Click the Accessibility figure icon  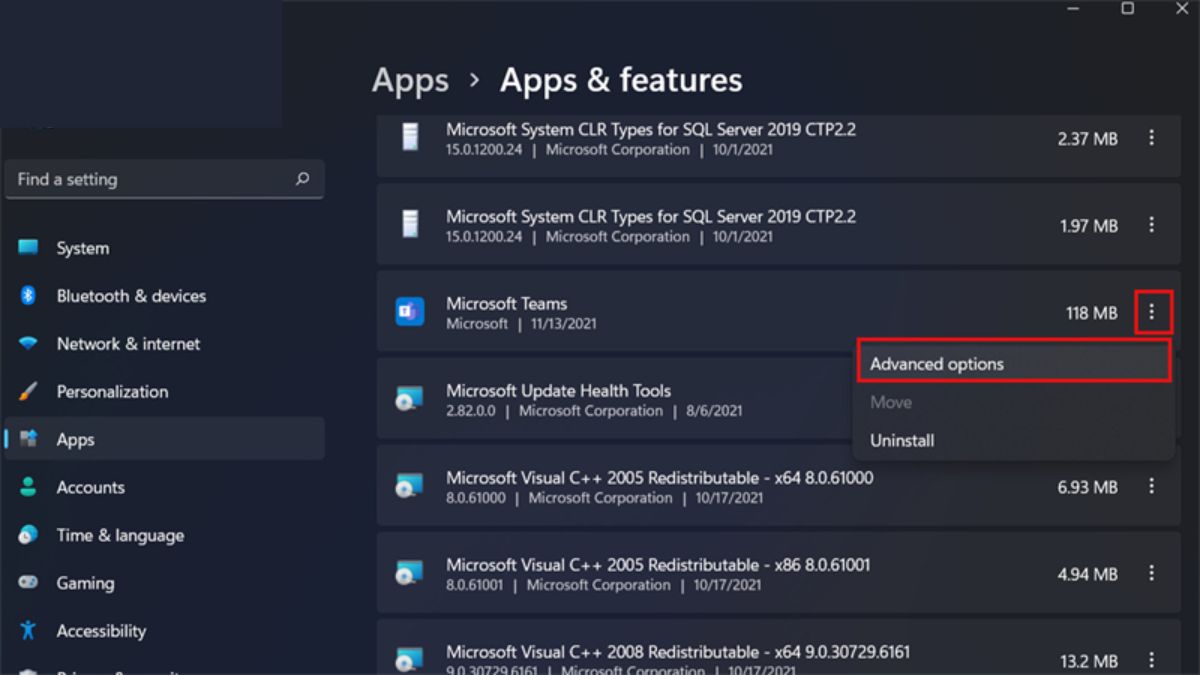28,631
